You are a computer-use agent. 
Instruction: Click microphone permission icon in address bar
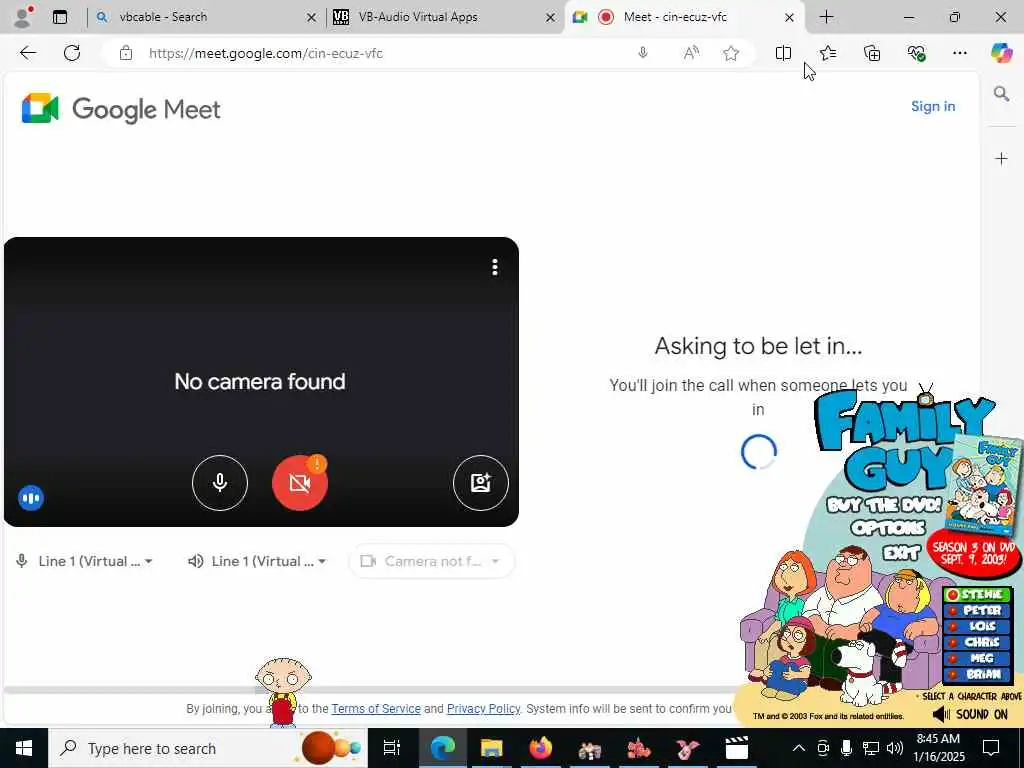643,53
